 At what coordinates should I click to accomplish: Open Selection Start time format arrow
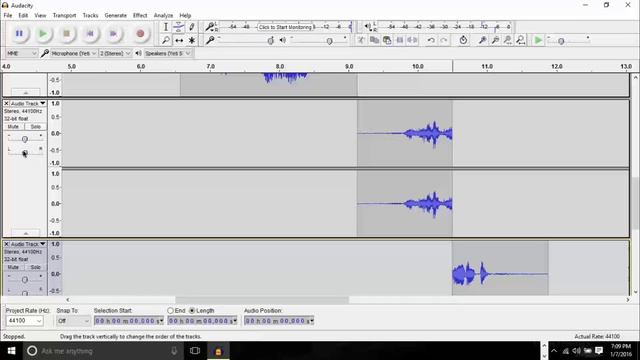point(162,321)
